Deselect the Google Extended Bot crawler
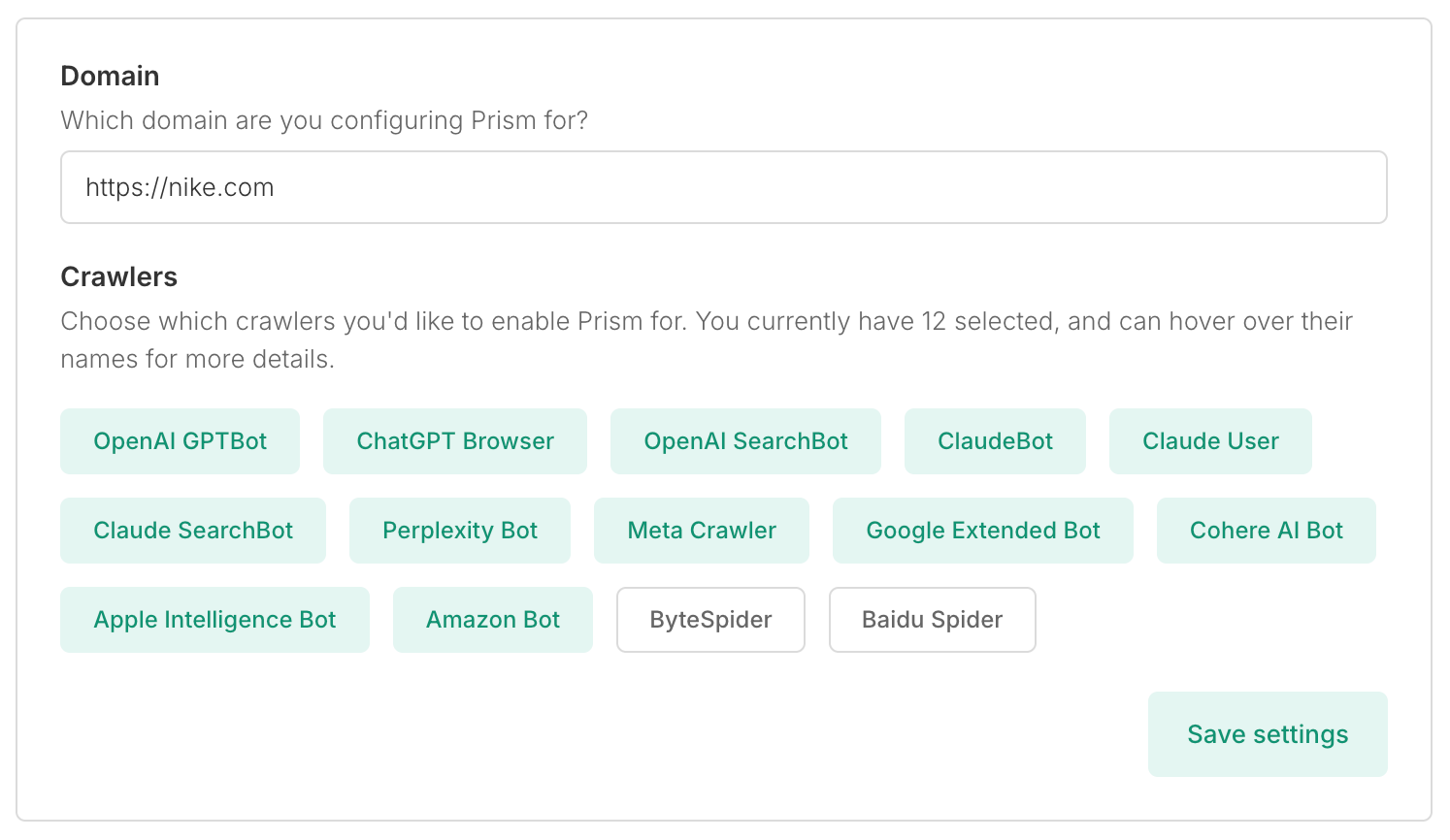 pos(982,531)
